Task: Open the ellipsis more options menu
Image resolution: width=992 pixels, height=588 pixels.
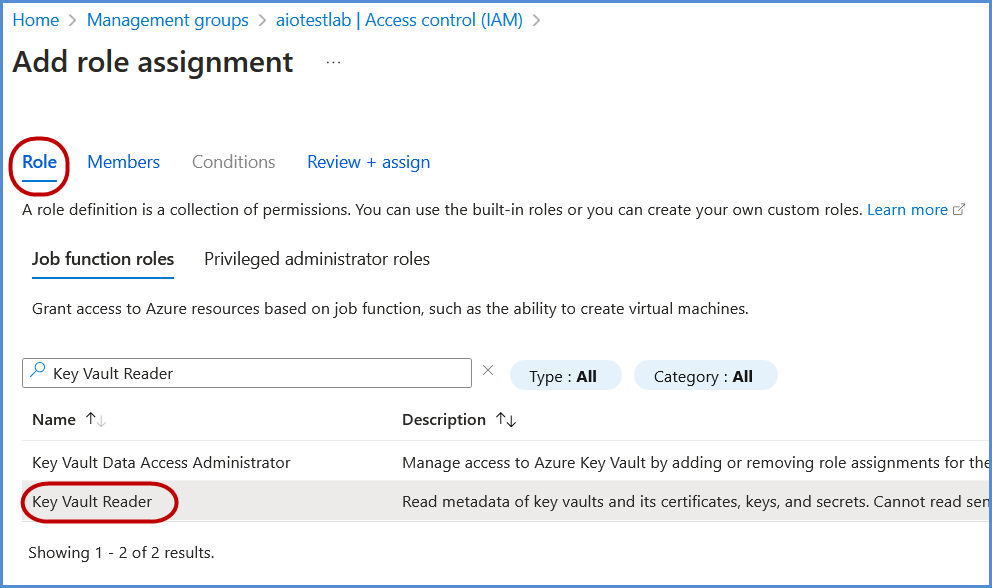Action: click(x=333, y=63)
